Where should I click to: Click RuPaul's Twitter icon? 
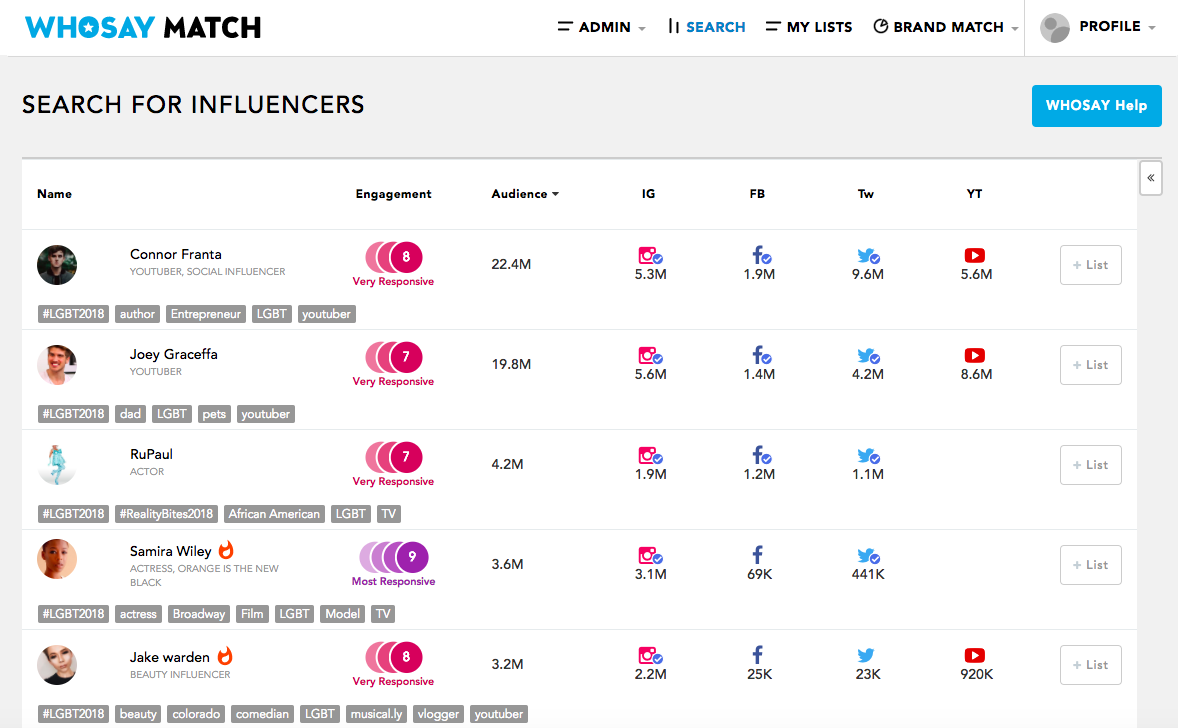coord(867,456)
